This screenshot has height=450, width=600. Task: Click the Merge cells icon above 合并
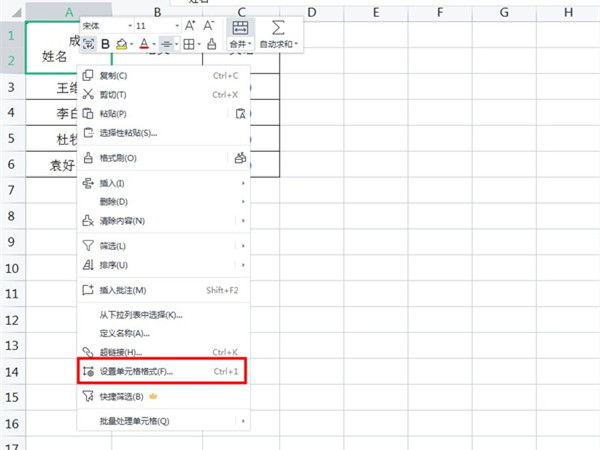[x=240, y=28]
